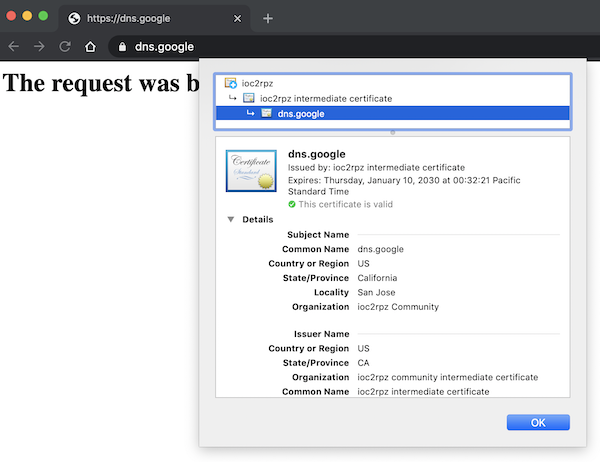Click the Details label
This screenshot has width=600, height=462.
[258, 219]
